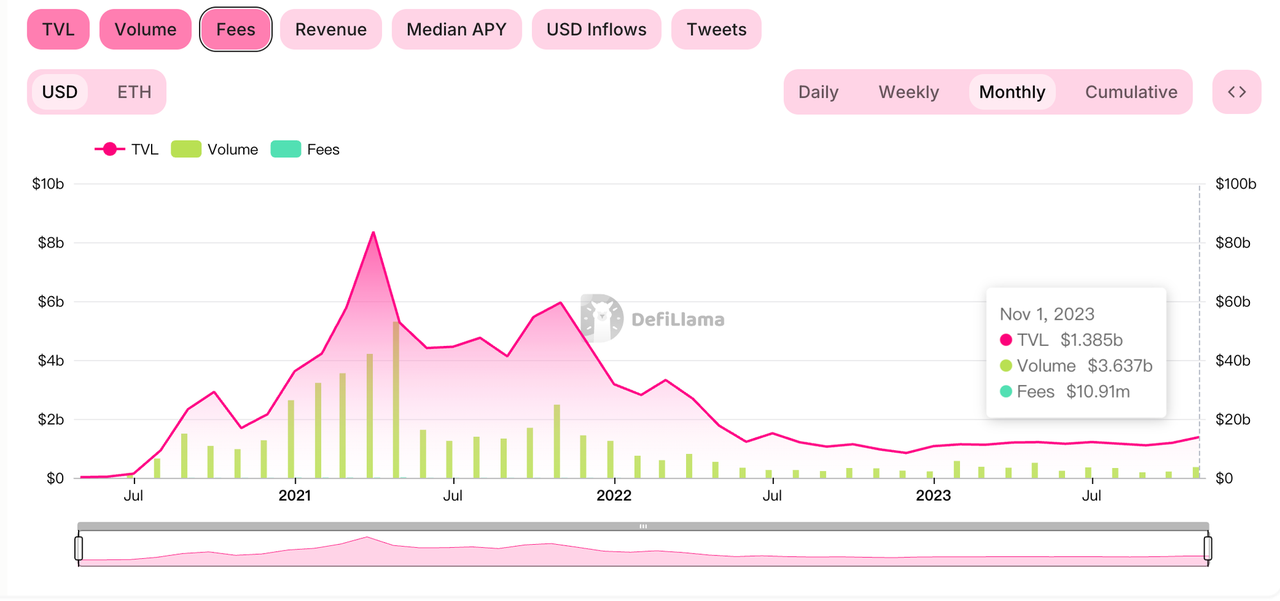This screenshot has width=1280, height=601.
Task: Show USD Inflows on chart
Action: (596, 29)
